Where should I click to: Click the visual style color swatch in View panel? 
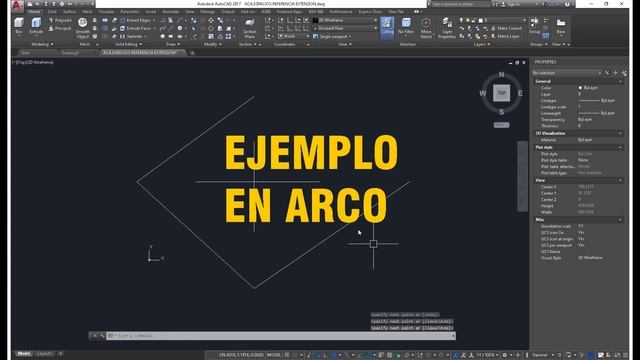point(316,20)
